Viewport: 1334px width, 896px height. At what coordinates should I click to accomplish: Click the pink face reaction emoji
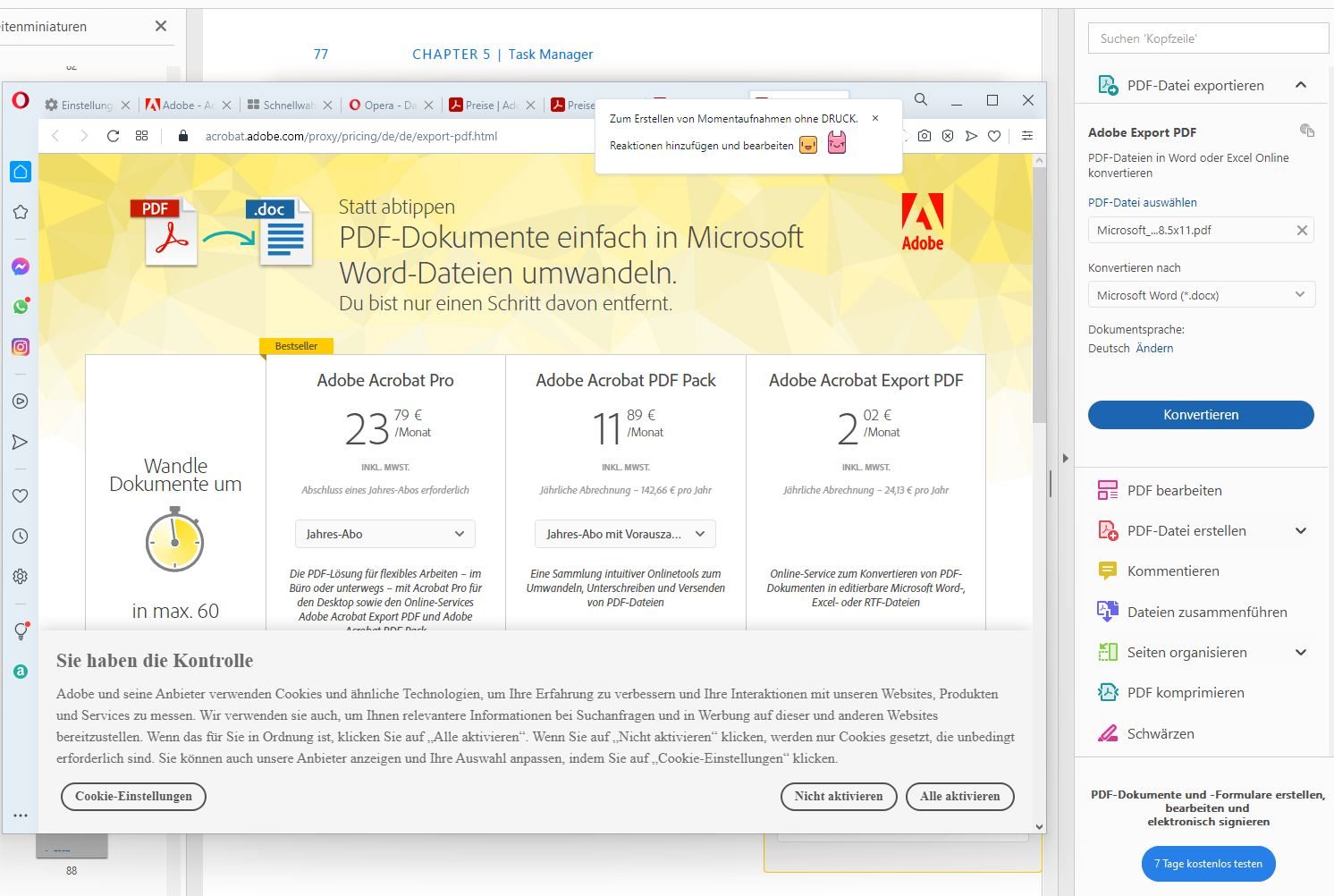pyautogui.click(x=837, y=143)
